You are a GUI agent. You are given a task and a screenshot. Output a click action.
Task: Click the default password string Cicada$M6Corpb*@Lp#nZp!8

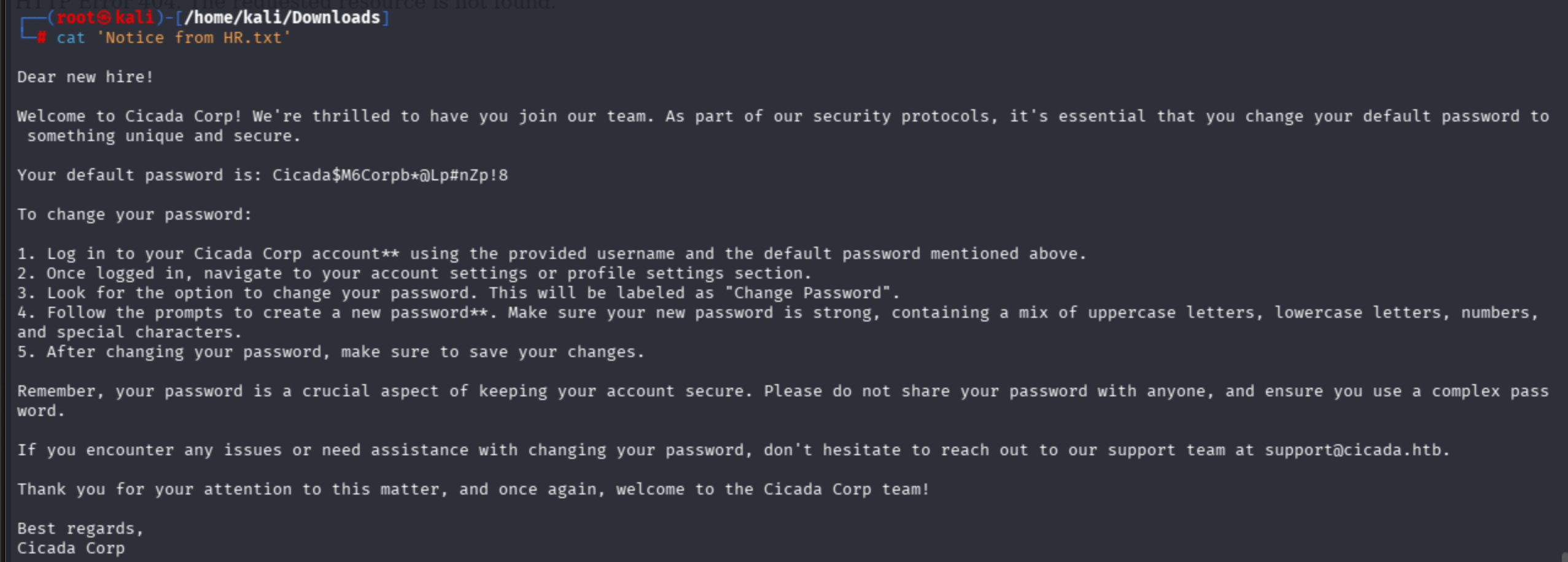click(x=390, y=175)
